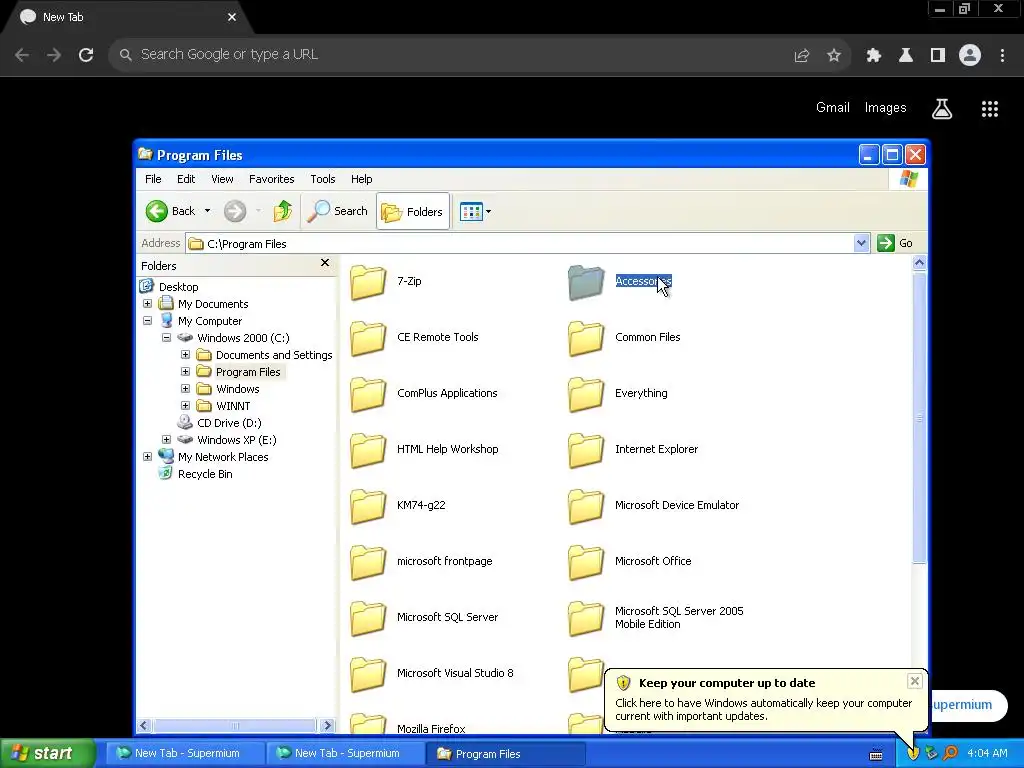Open the Favorites menu

(x=271, y=179)
